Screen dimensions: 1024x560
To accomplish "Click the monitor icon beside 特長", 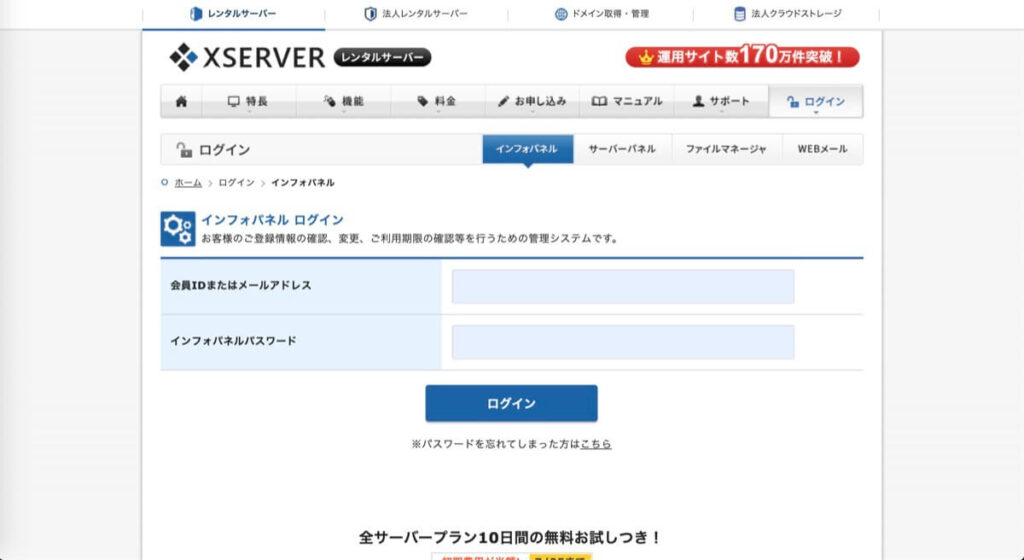I will click(233, 101).
